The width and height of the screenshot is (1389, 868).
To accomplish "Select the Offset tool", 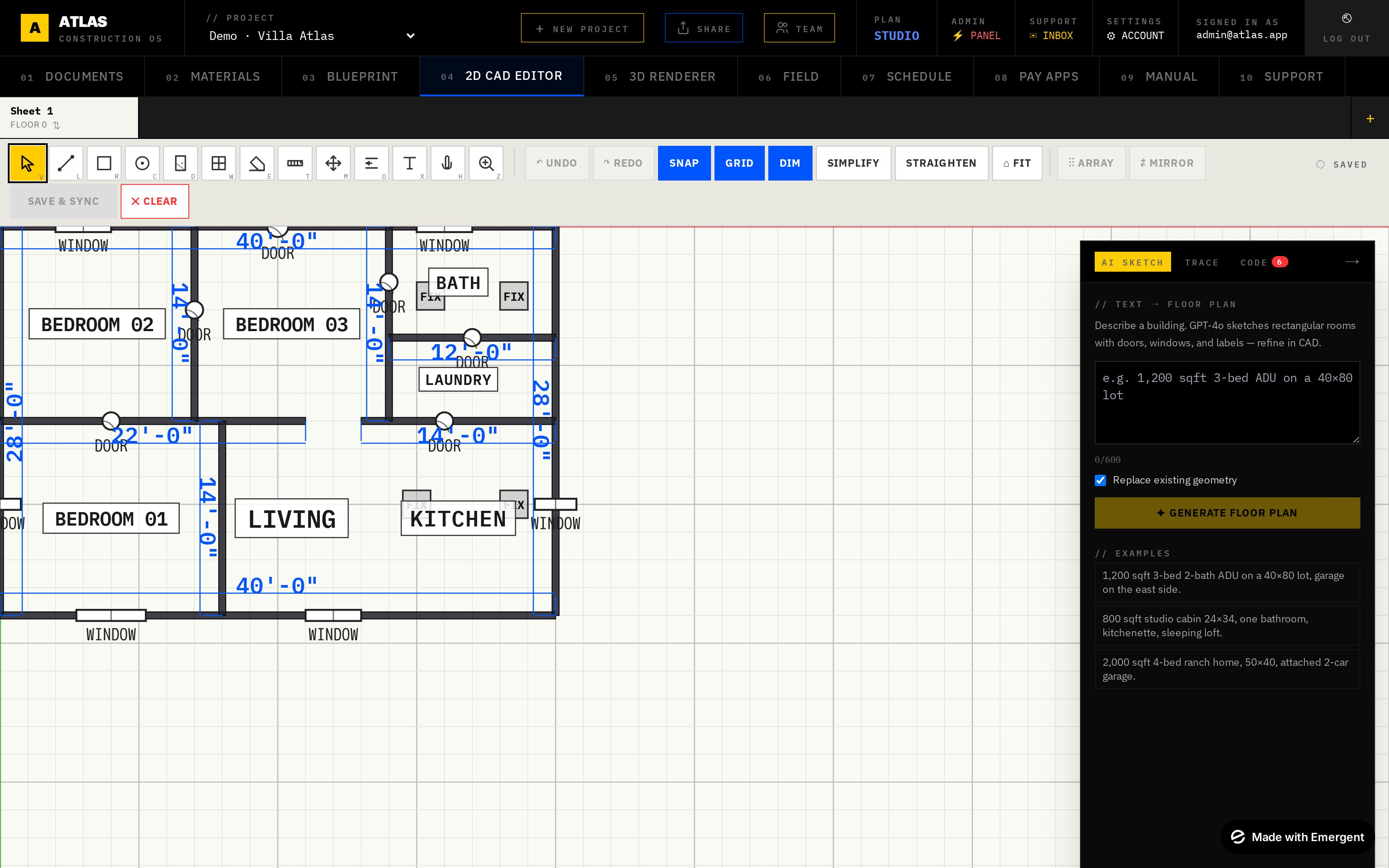I will click(372, 164).
